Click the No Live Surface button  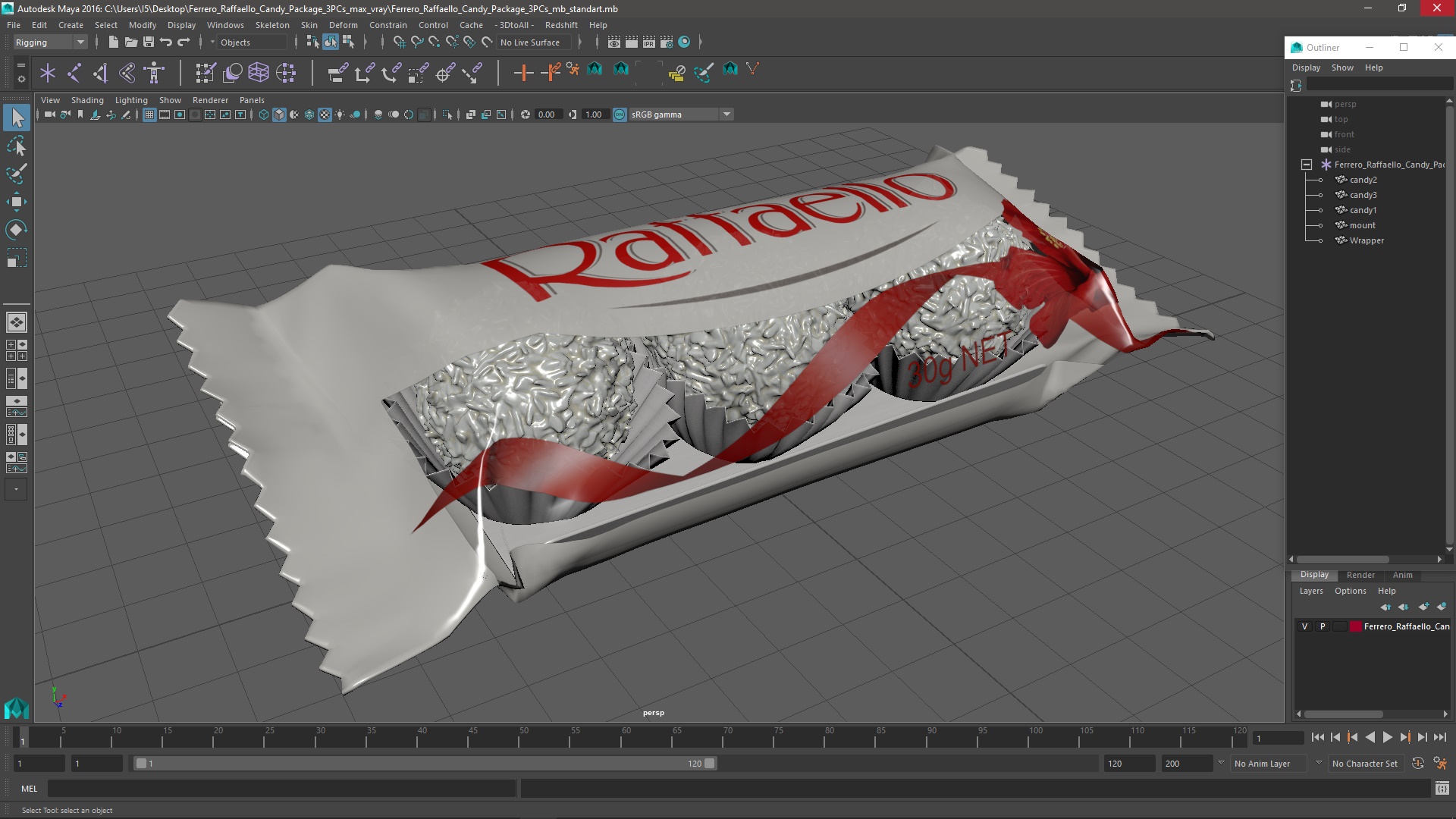530,42
